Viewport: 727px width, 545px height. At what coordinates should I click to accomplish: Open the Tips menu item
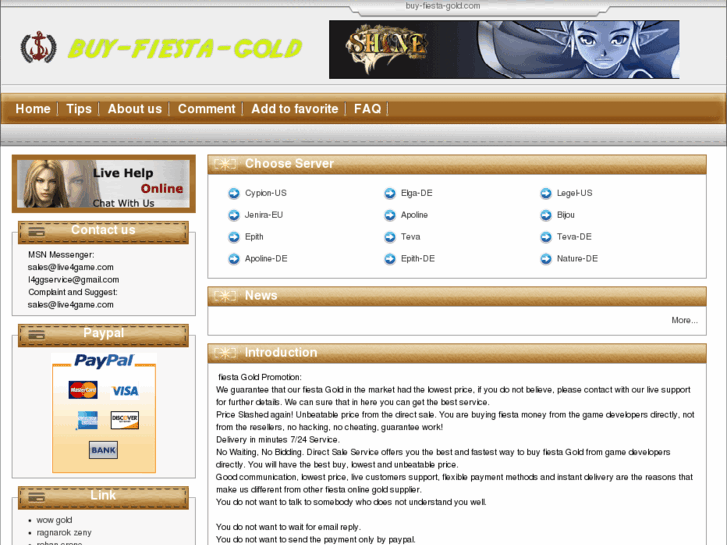79,109
